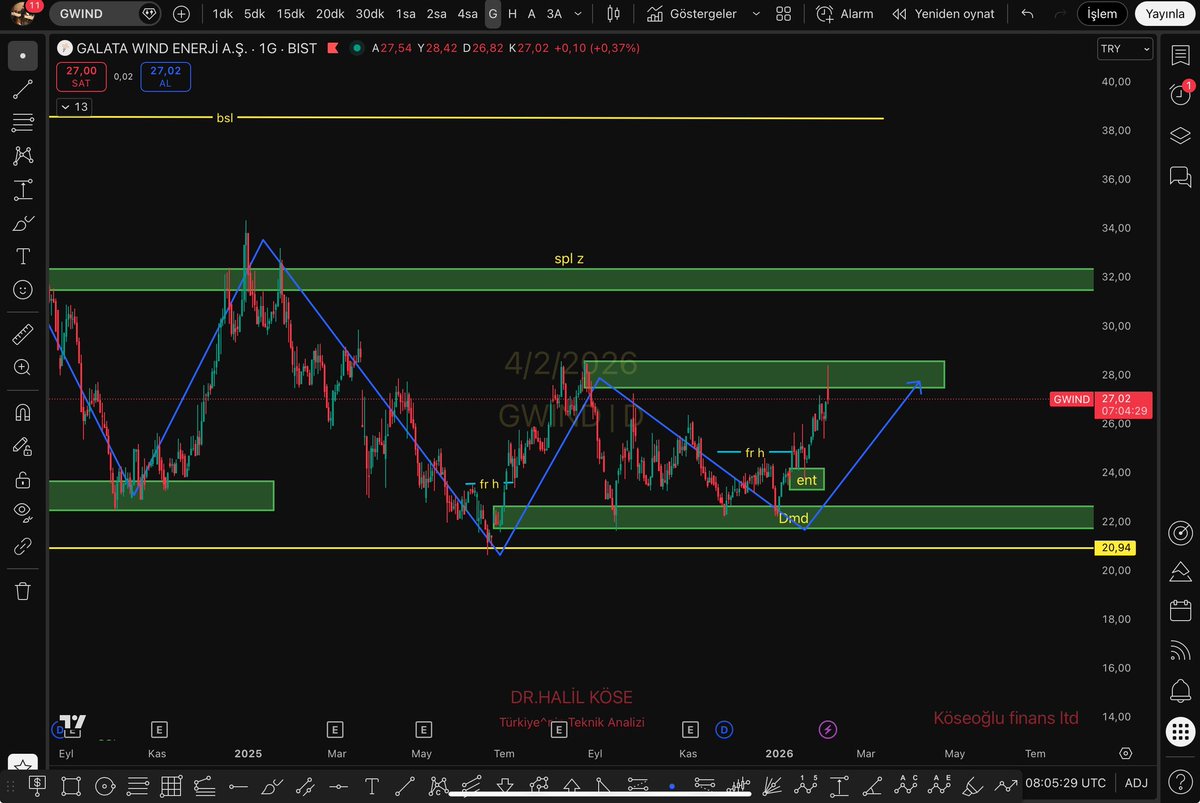Start Yeniden oynat bar replay
The height and width of the screenshot is (803, 1200).
coord(943,14)
